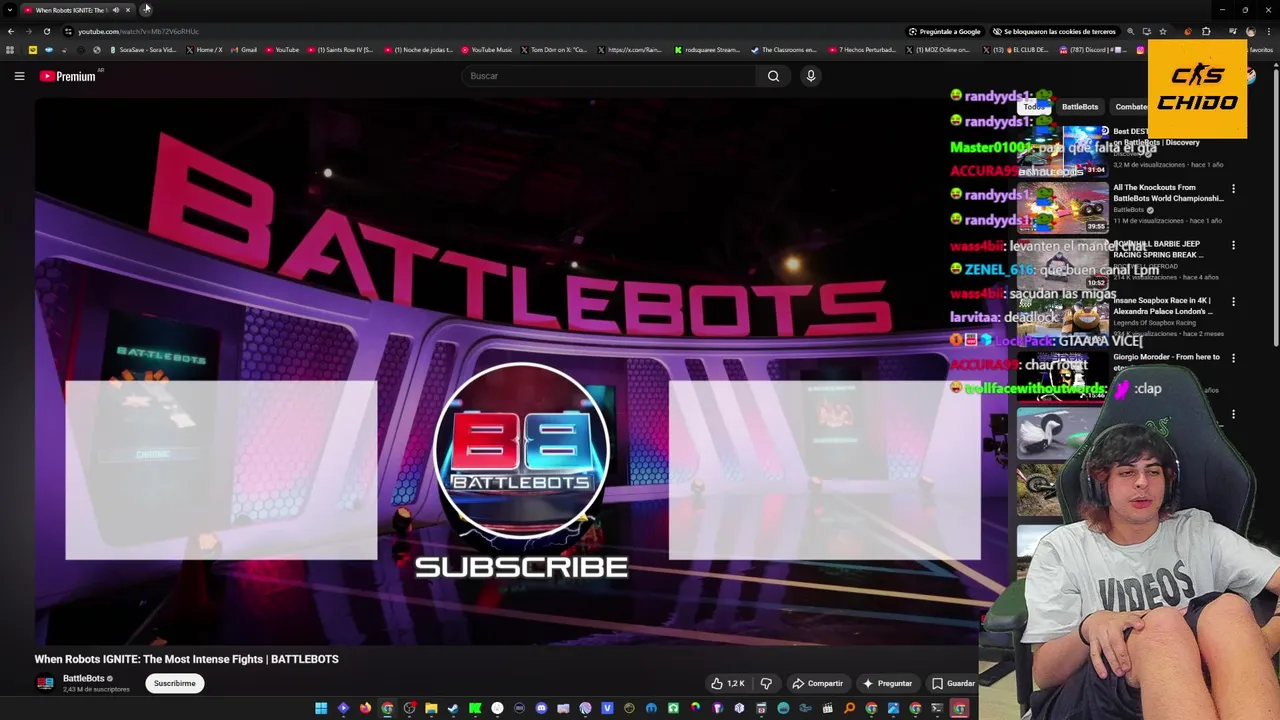The height and width of the screenshot is (720, 1280).
Task: Open Kick app from the taskbar
Action: [475, 708]
